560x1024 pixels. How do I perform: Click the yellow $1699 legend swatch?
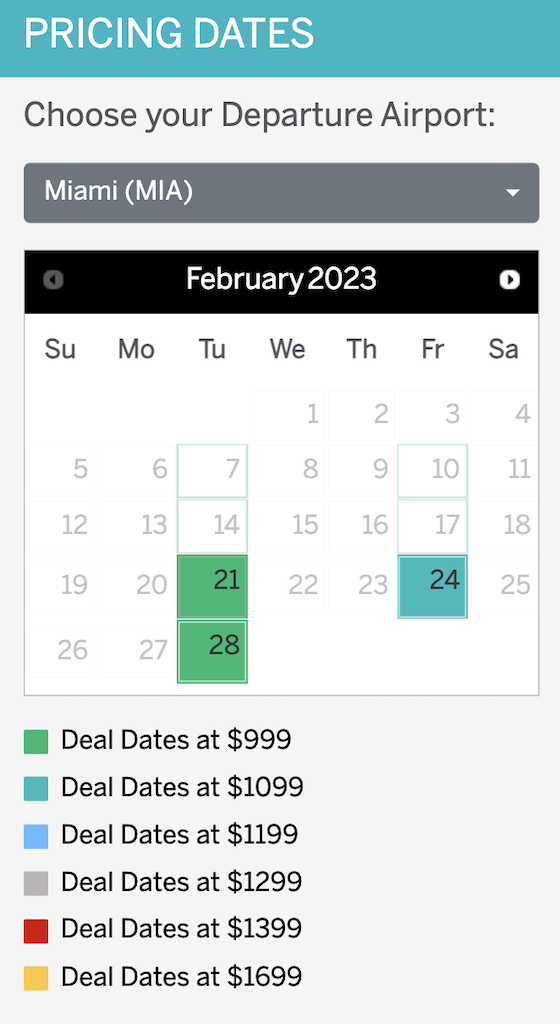tap(36, 978)
